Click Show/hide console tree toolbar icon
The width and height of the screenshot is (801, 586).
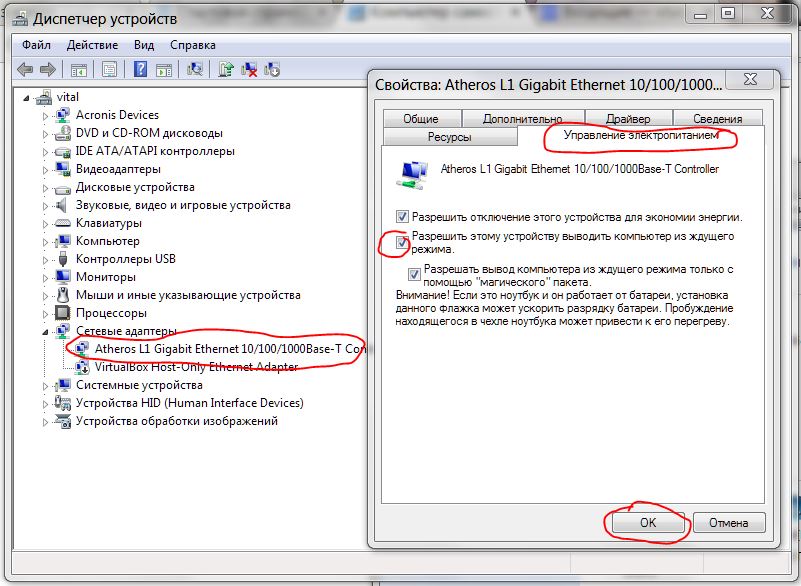[79, 69]
